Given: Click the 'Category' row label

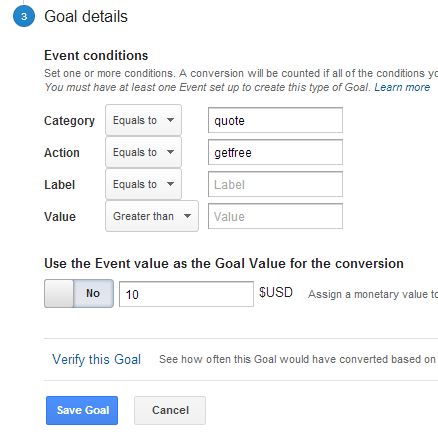Looking at the screenshot, I should pos(69,121).
